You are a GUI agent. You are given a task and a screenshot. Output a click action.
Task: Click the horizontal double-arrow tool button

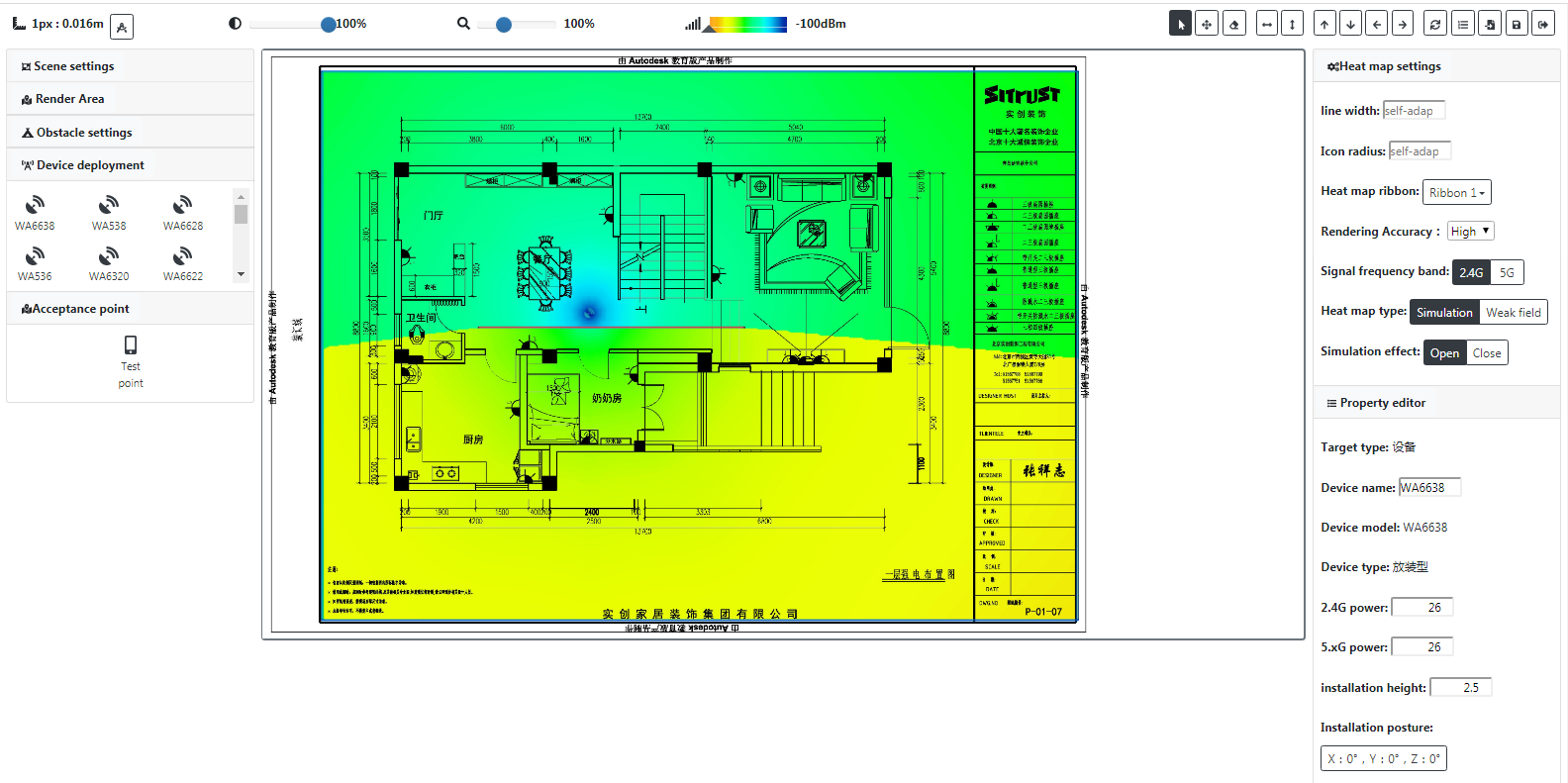coord(1267,24)
